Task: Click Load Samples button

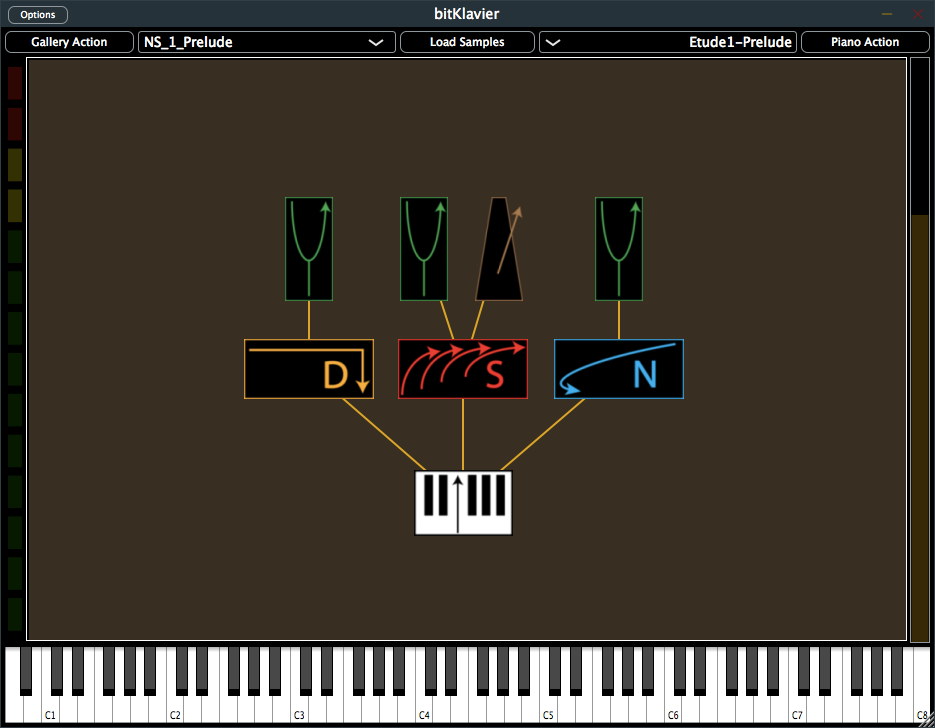Action: tap(468, 42)
